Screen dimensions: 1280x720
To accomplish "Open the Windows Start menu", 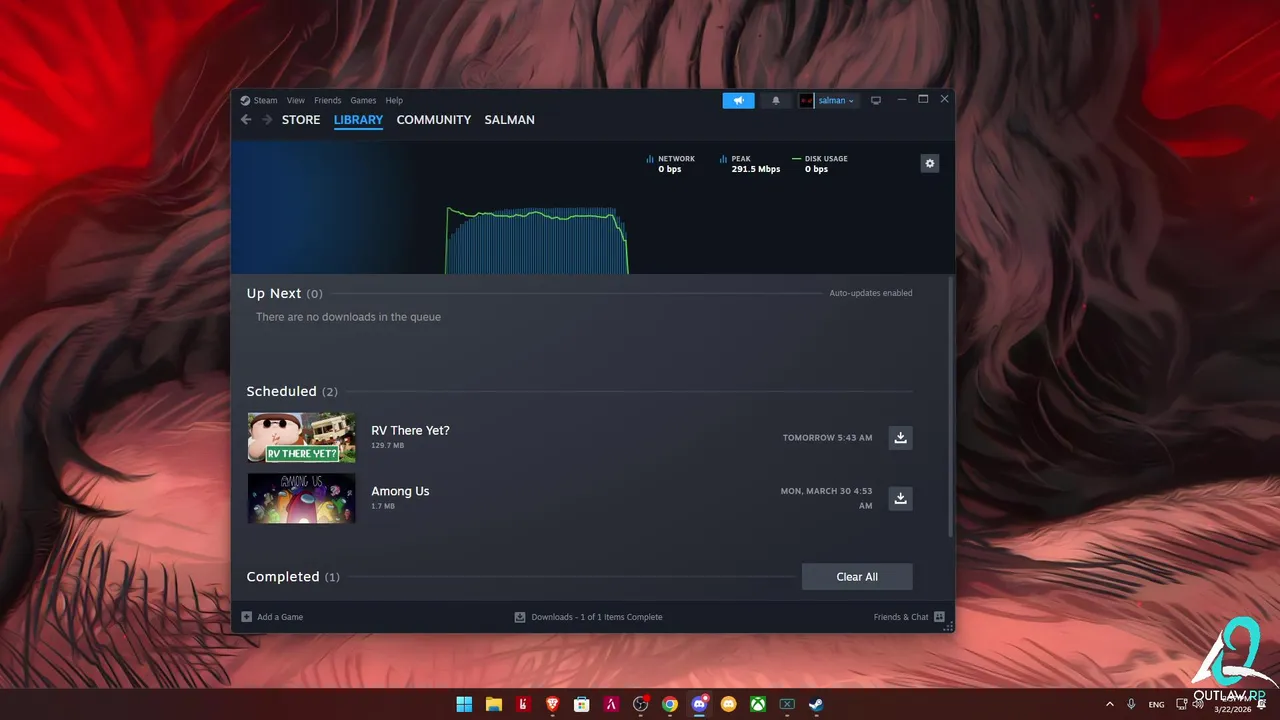I will (465, 704).
